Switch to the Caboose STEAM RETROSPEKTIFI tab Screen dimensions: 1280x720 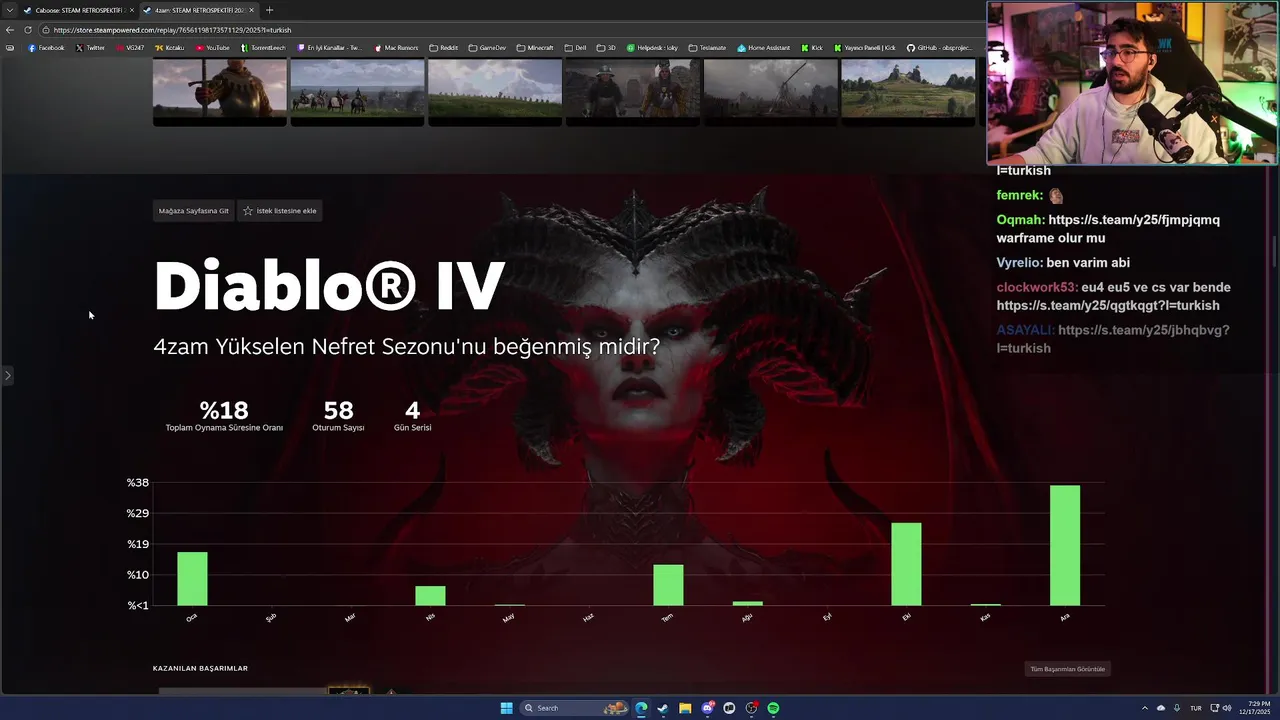[x=78, y=10]
